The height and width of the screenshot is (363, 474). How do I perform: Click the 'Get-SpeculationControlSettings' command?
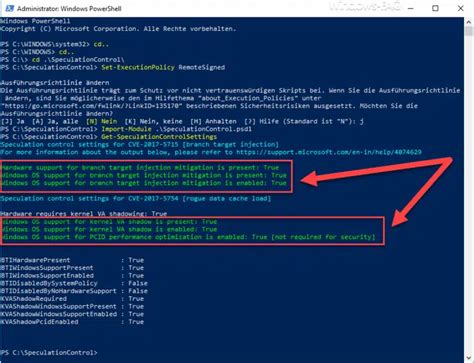pos(159,137)
